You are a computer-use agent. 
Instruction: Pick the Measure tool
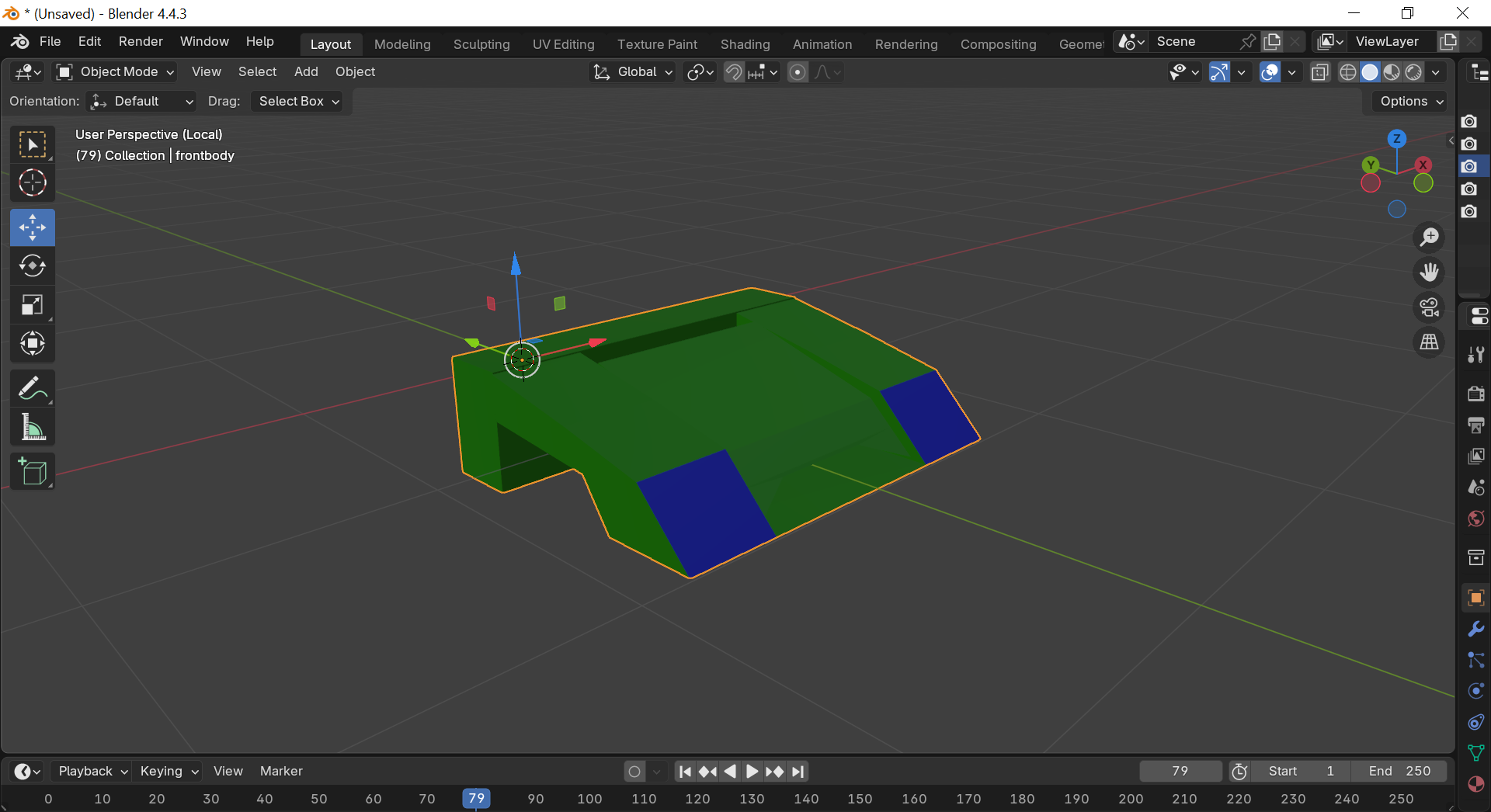(32, 427)
